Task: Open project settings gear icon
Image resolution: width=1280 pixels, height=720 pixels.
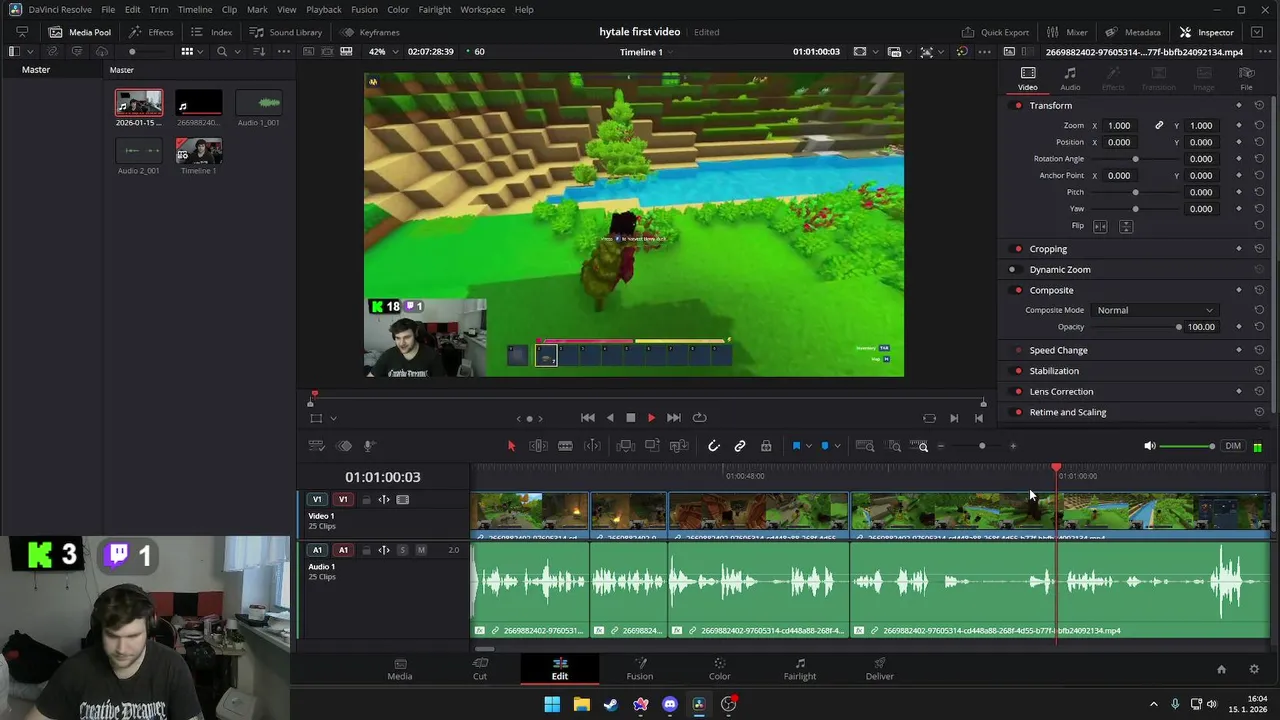Action: [1254, 669]
